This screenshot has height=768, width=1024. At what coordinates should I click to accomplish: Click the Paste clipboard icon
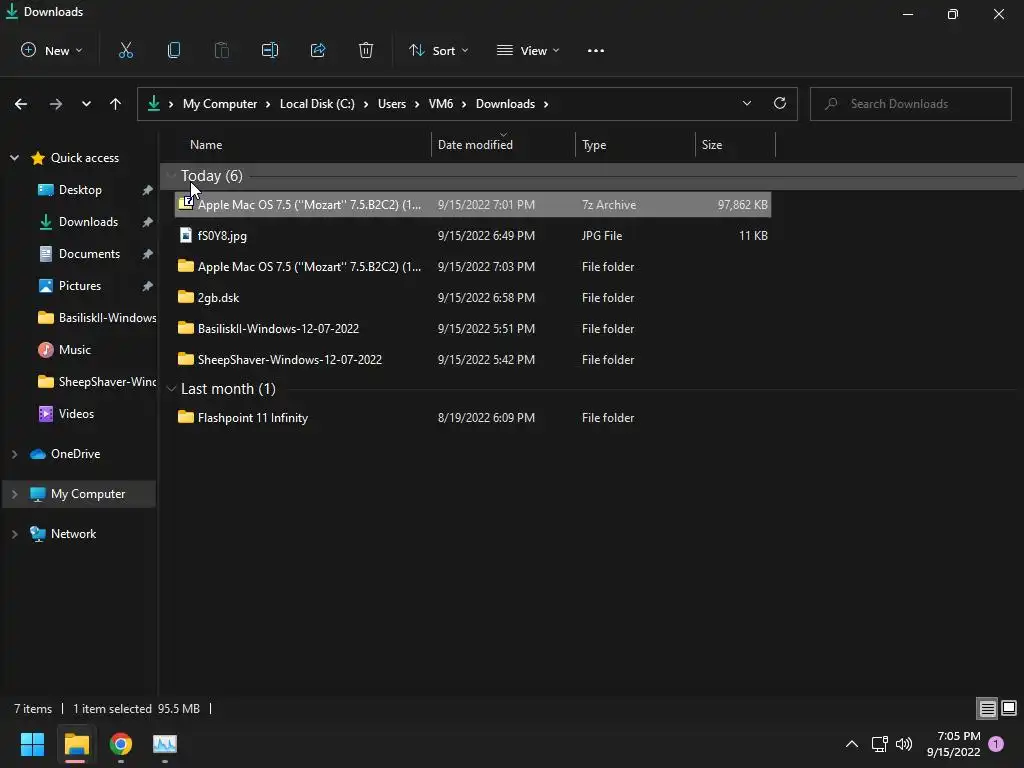pyautogui.click(x=222, y=50)
